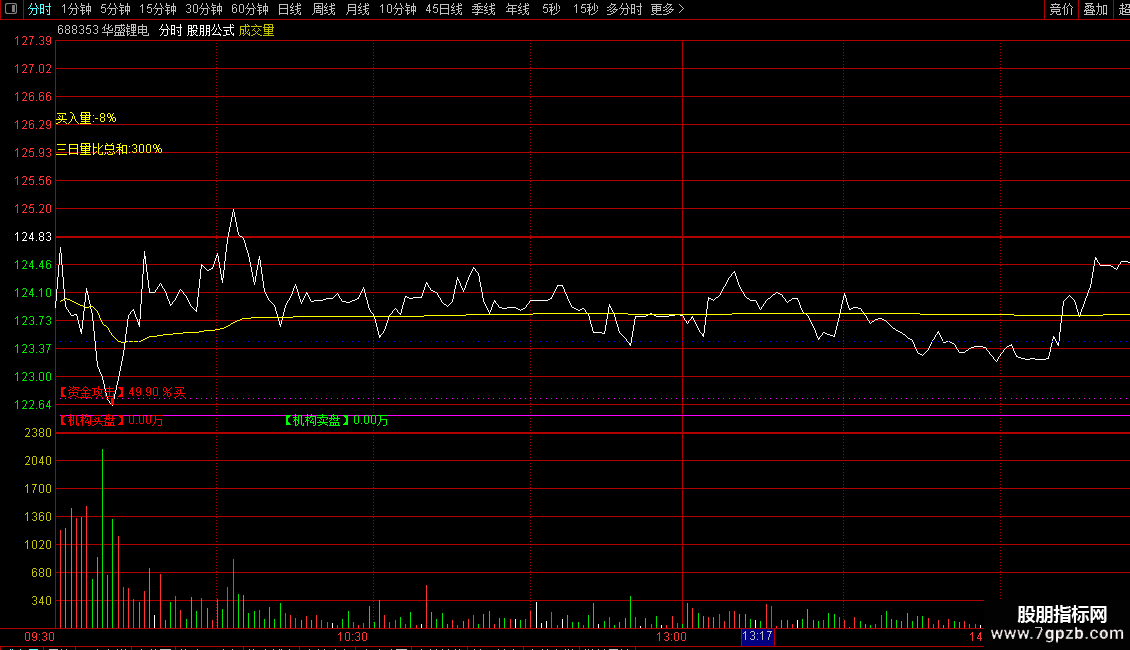Click the 125.20 price axis label
This screenshot has width=1130, height=650.
point(33,209)
